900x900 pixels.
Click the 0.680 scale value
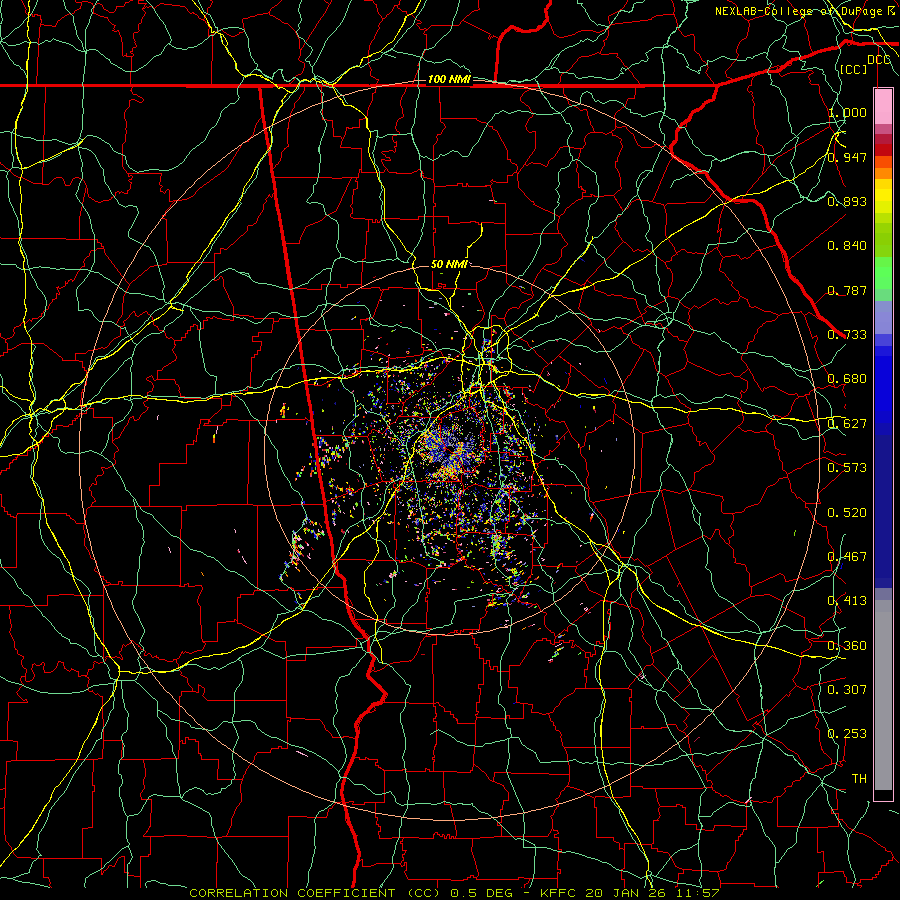click(847, 379)
